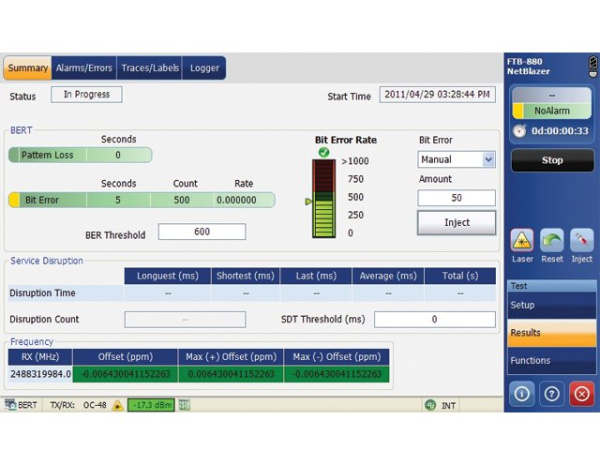Image resolution: width=600 pixels, height=465 pixels.
Task: Click the INT clock icon in status bar
Action: pyautogui.click(x=430, y=405)
